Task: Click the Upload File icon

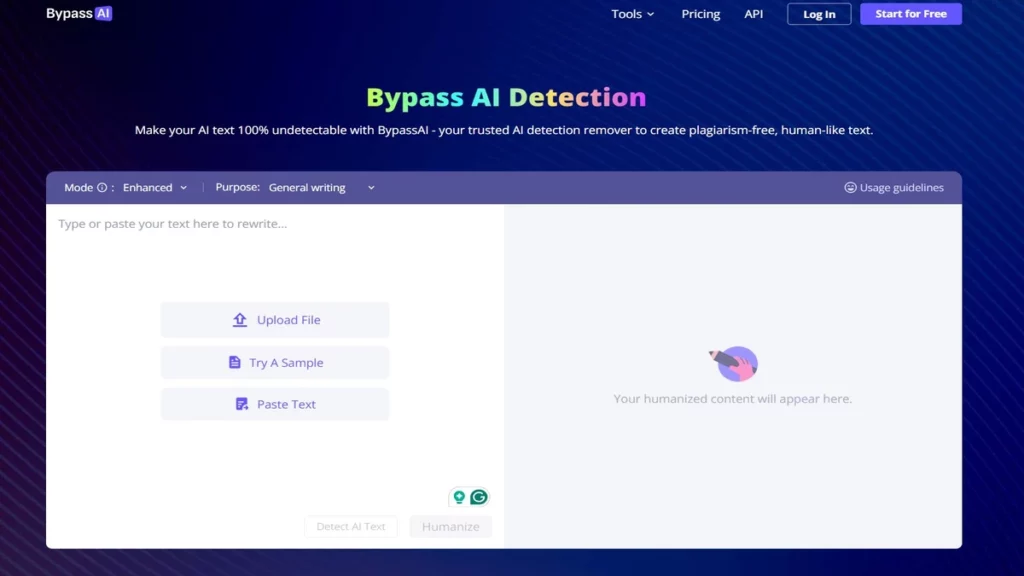Action: pyautogui.click(x=238, y=318)
